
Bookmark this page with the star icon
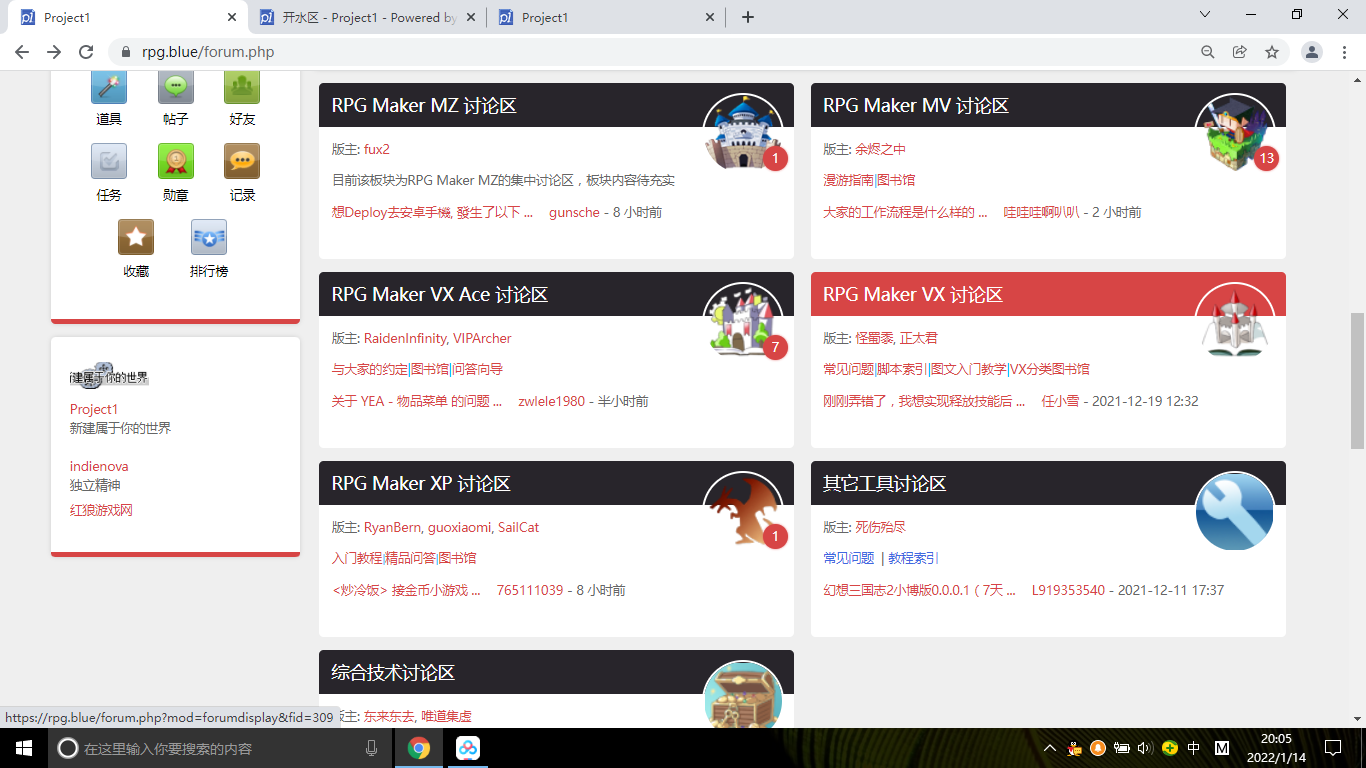[1272, 52]
